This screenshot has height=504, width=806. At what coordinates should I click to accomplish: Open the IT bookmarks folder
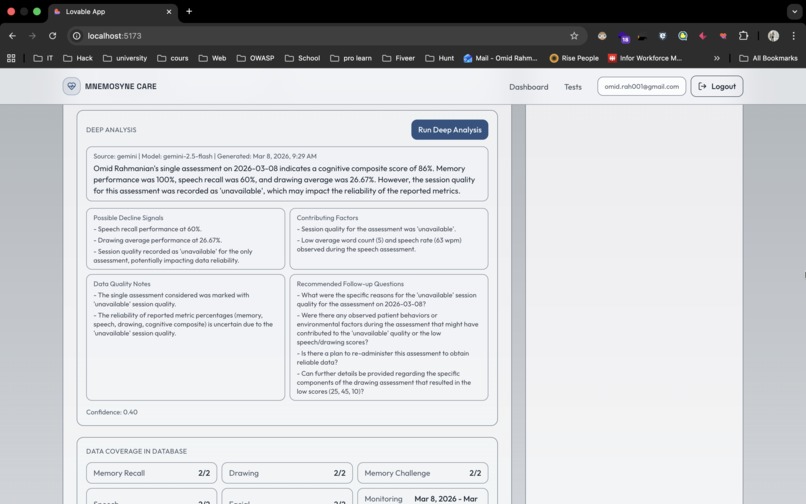pyautogui.click(x=43, y=58)
